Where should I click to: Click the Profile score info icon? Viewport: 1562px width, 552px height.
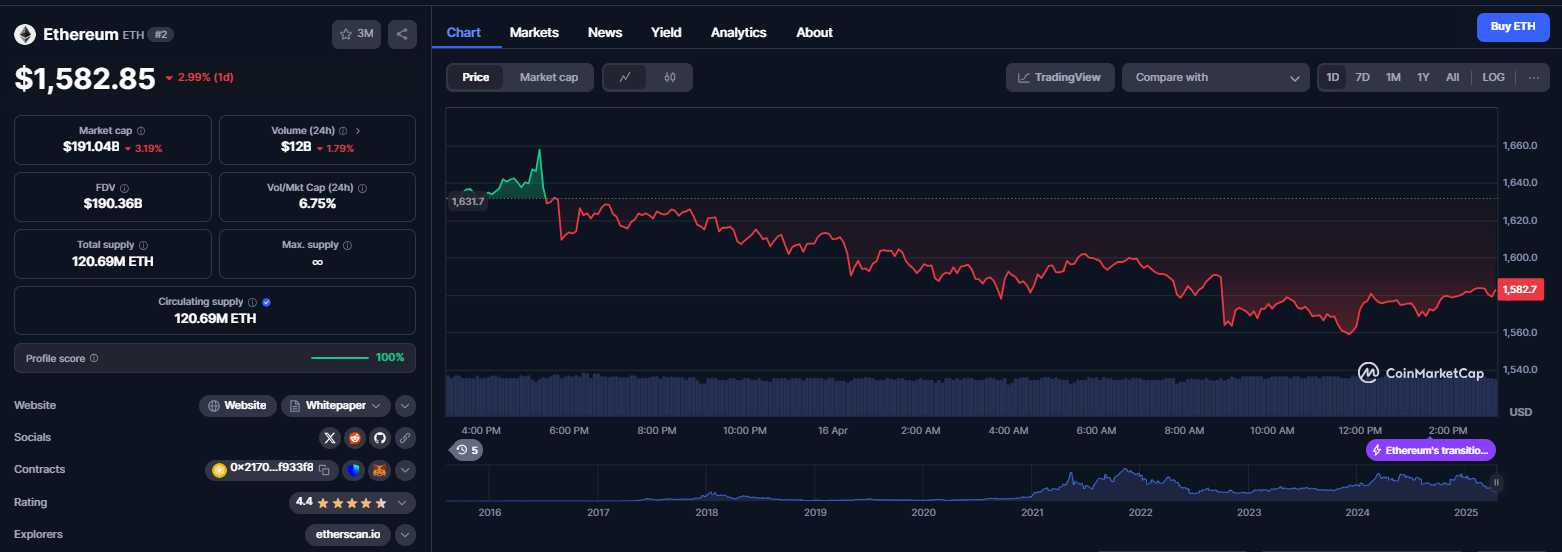coord(94,358)
